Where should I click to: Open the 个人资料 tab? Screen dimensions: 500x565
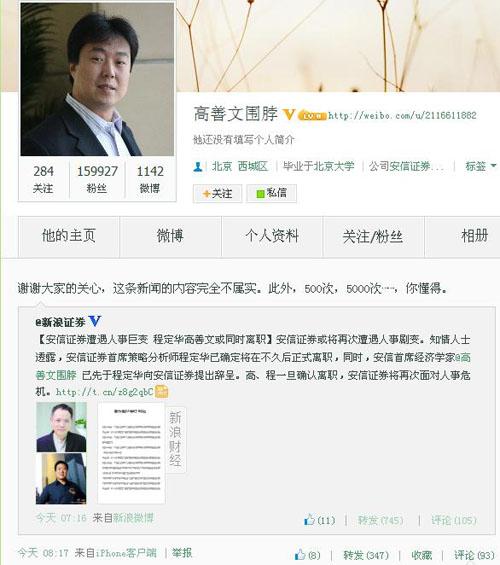pos(272,236)
